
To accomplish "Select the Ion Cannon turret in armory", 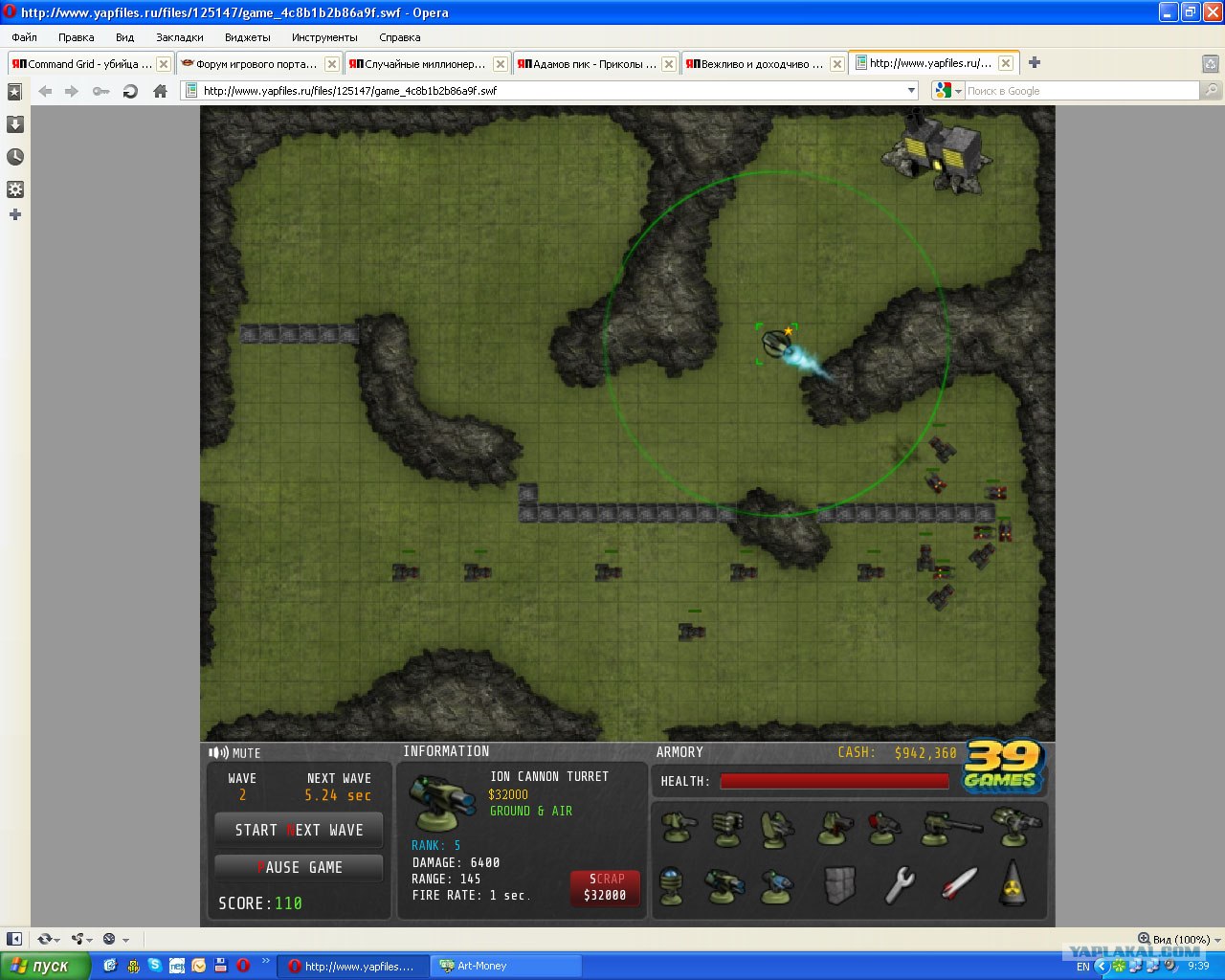I will 724,886.
